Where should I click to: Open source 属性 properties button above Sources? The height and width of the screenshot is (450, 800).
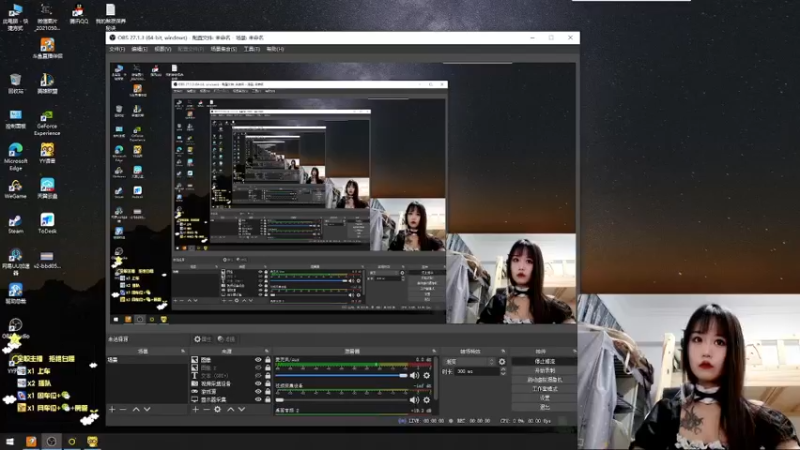[x=203, y=339]
